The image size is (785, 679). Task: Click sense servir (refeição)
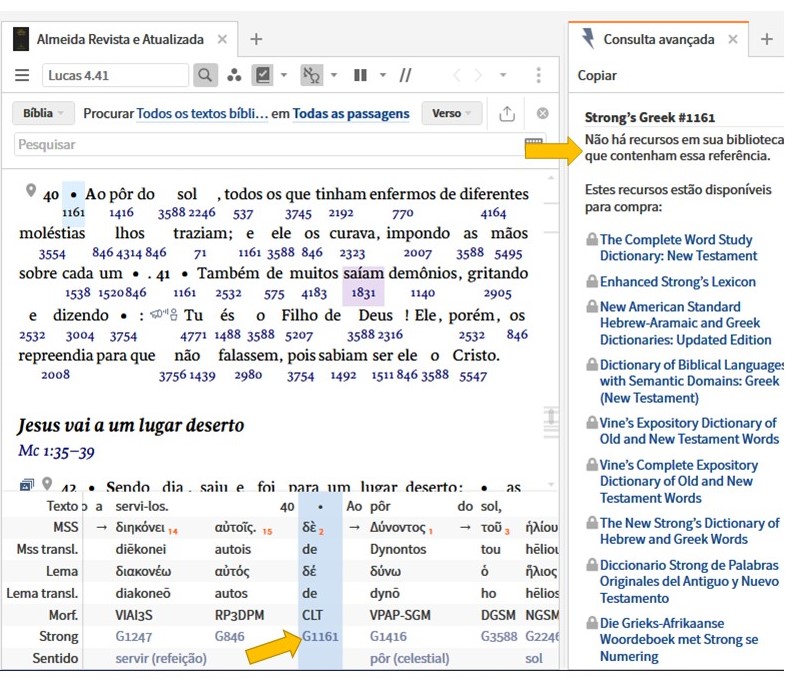[x=161, y=658]
